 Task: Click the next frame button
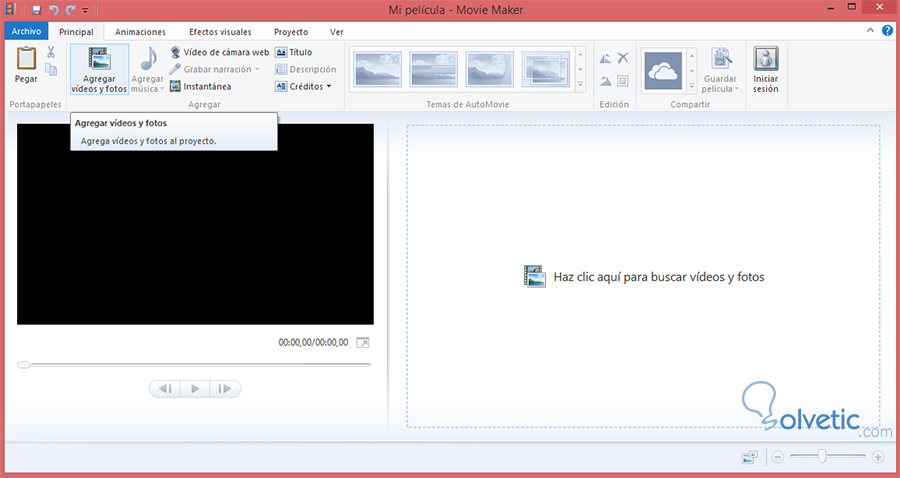[225, 389]
